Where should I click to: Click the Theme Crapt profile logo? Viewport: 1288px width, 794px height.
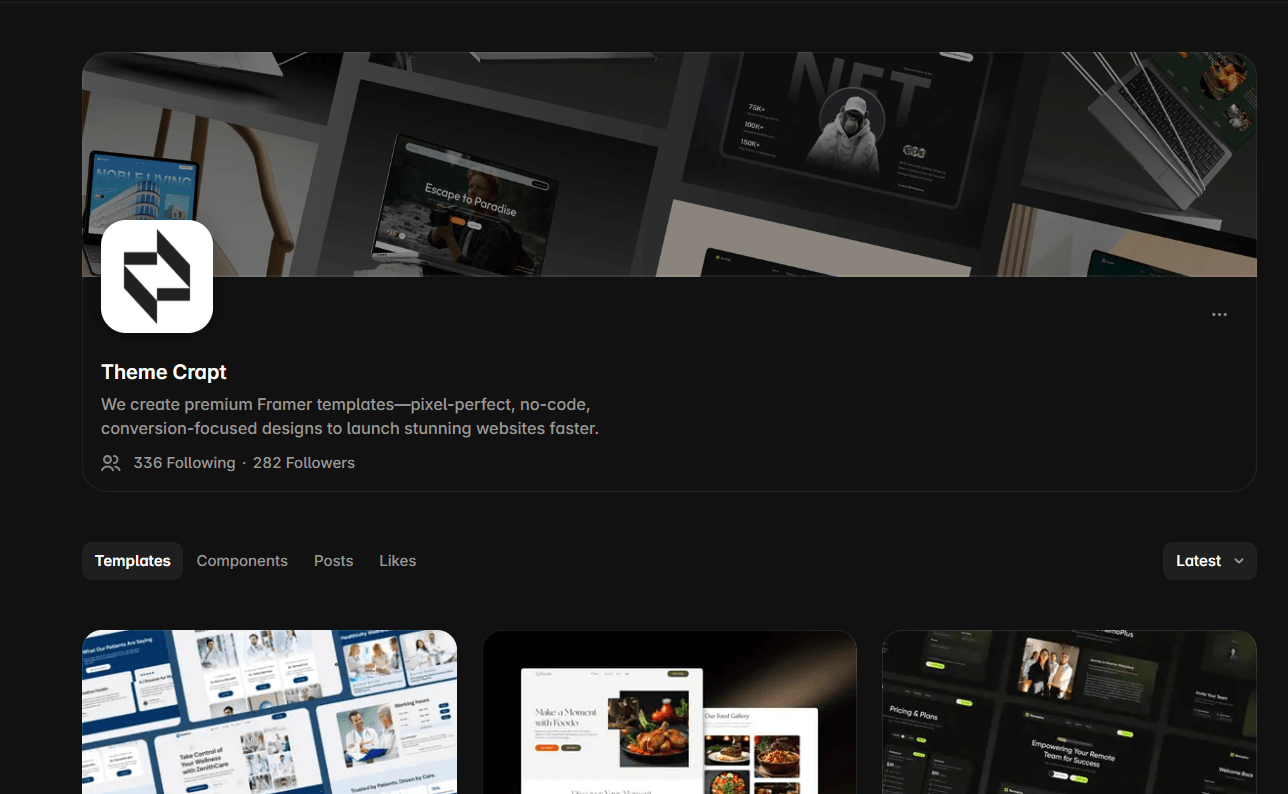tap(157, 276)
